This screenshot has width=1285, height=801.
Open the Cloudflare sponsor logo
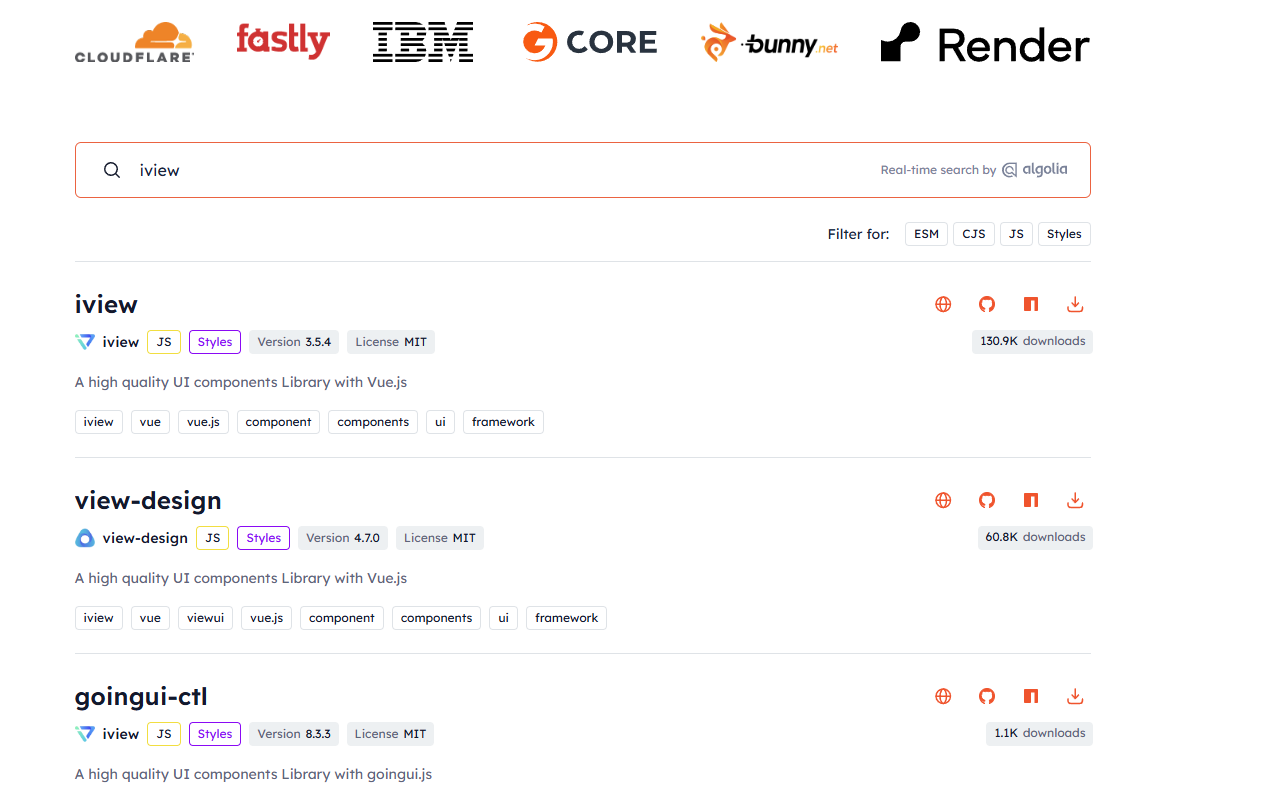[x=135, y=43]
